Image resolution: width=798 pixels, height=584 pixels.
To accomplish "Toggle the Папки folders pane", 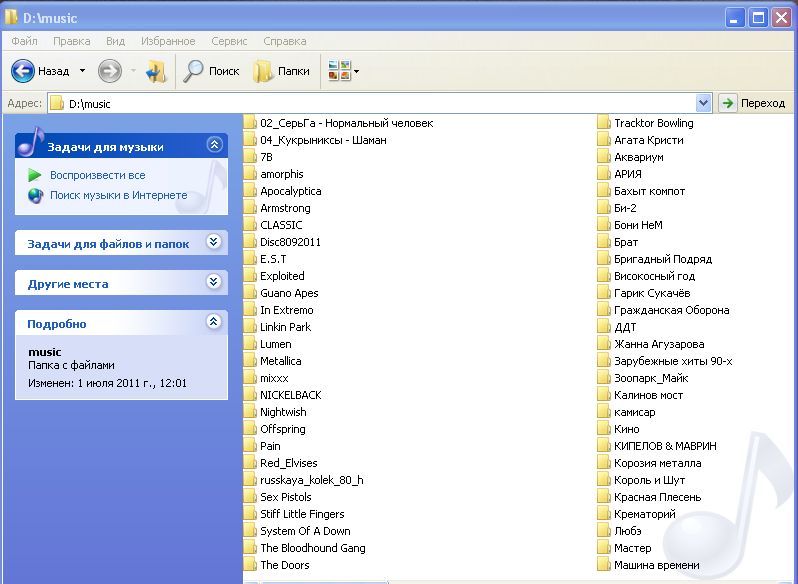I will pos(281,71).
